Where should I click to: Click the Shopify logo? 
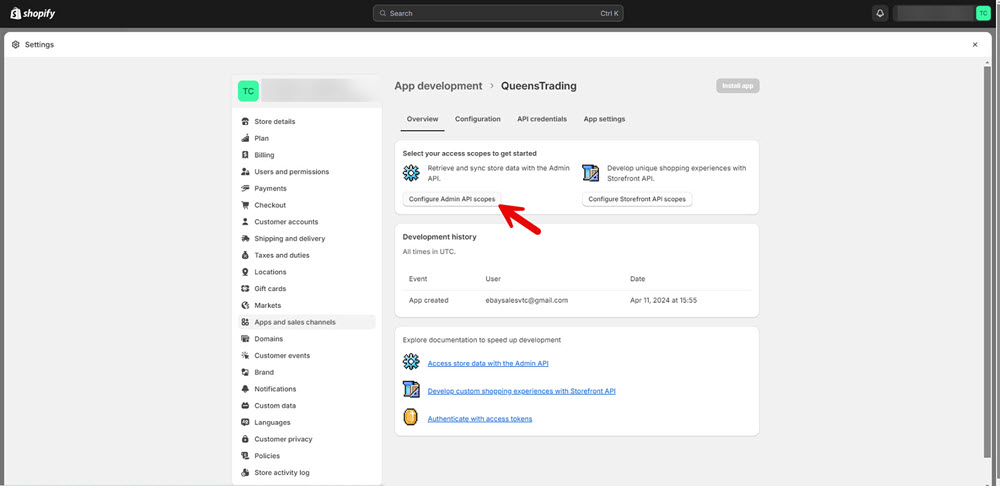coord(33,13)
